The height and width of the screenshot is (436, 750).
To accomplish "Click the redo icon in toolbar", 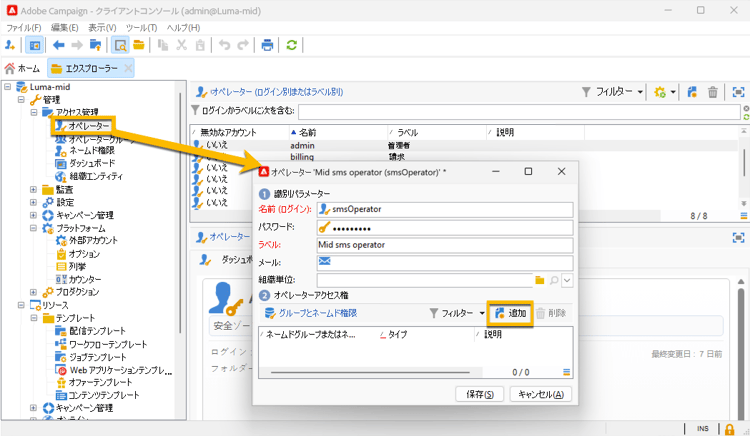I will 243,45.
